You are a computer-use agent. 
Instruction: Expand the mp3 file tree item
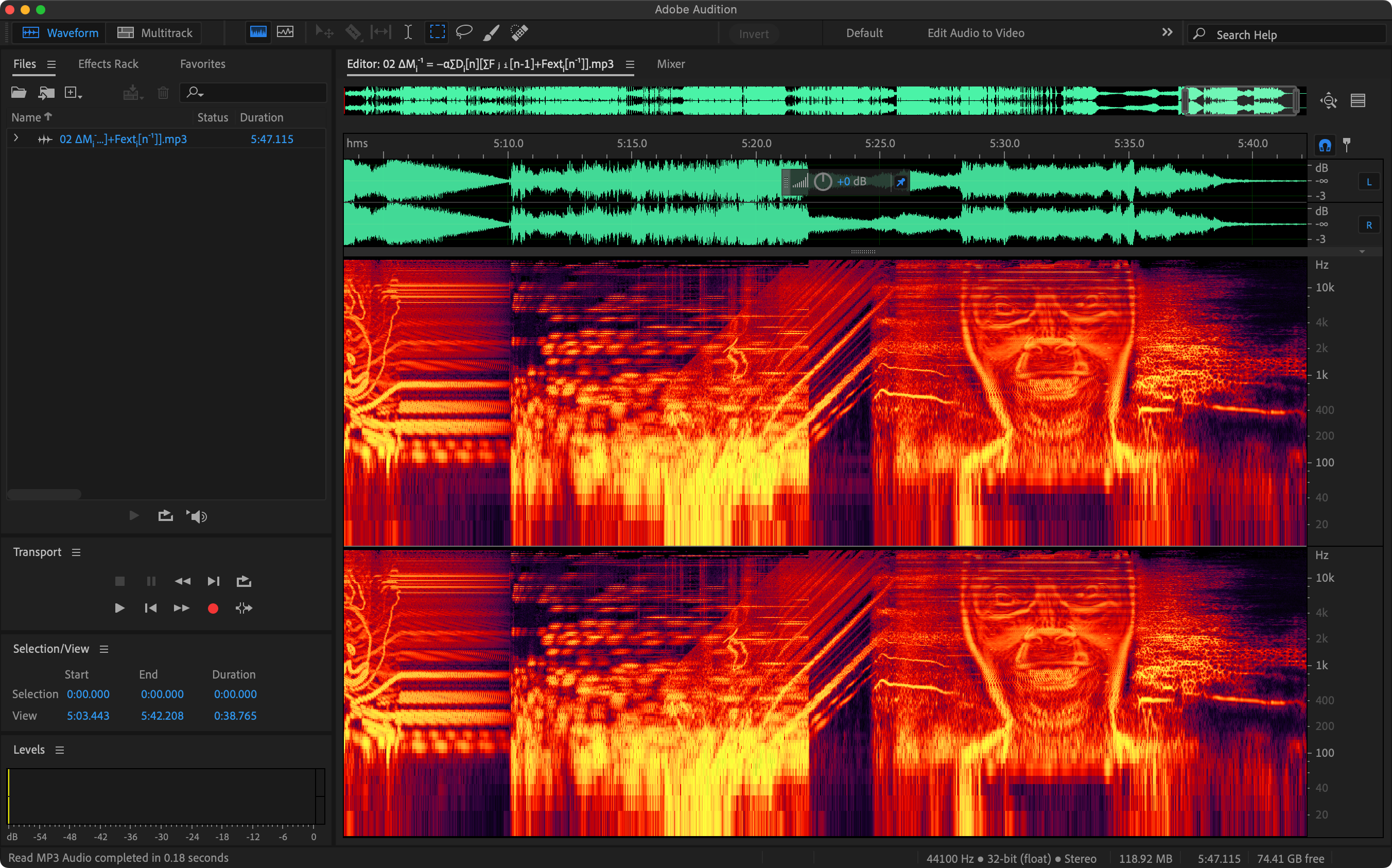click(16, 138)
